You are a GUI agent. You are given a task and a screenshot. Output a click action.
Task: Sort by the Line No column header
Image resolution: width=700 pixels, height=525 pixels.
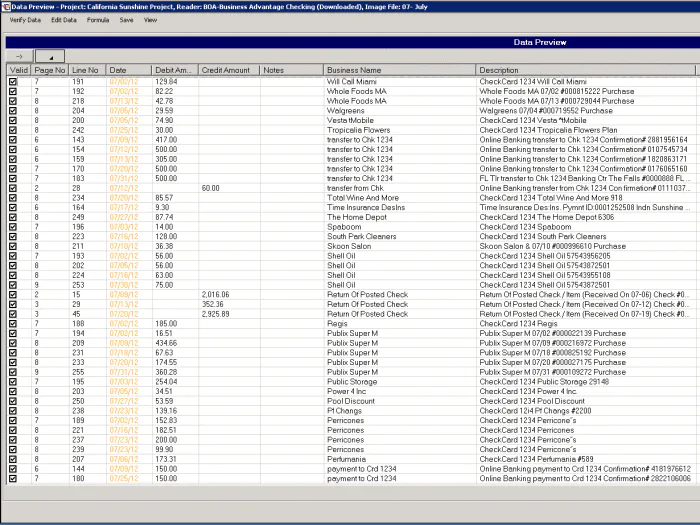click(x=88, y=70)
